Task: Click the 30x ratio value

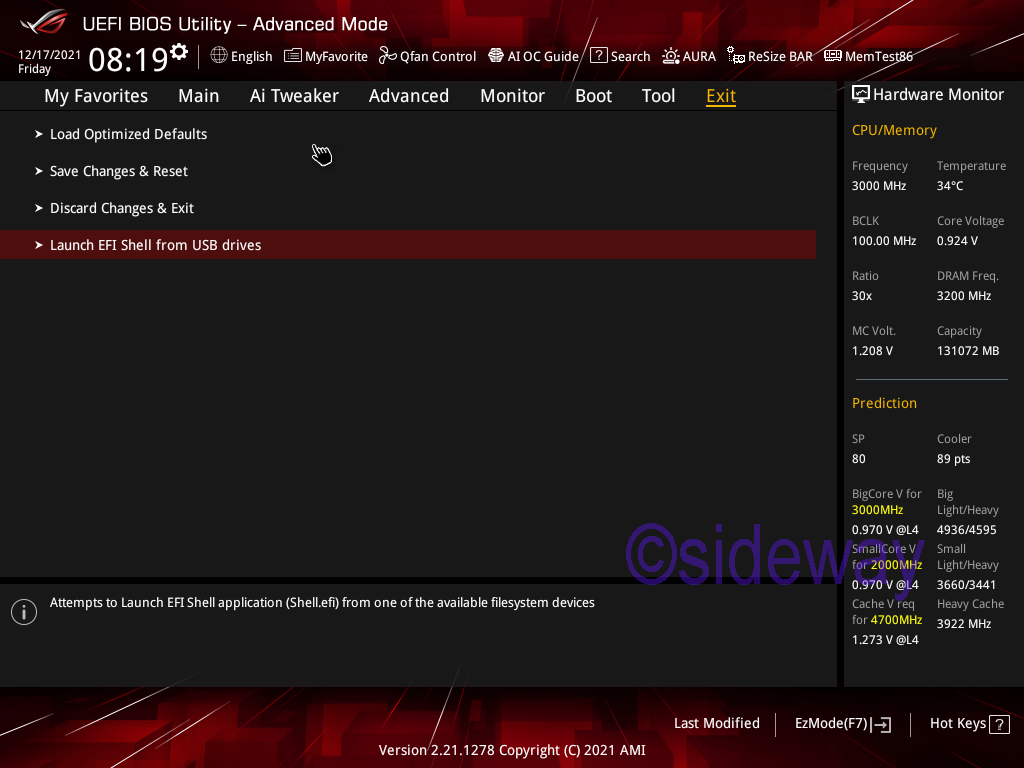Action: [862, 296]
